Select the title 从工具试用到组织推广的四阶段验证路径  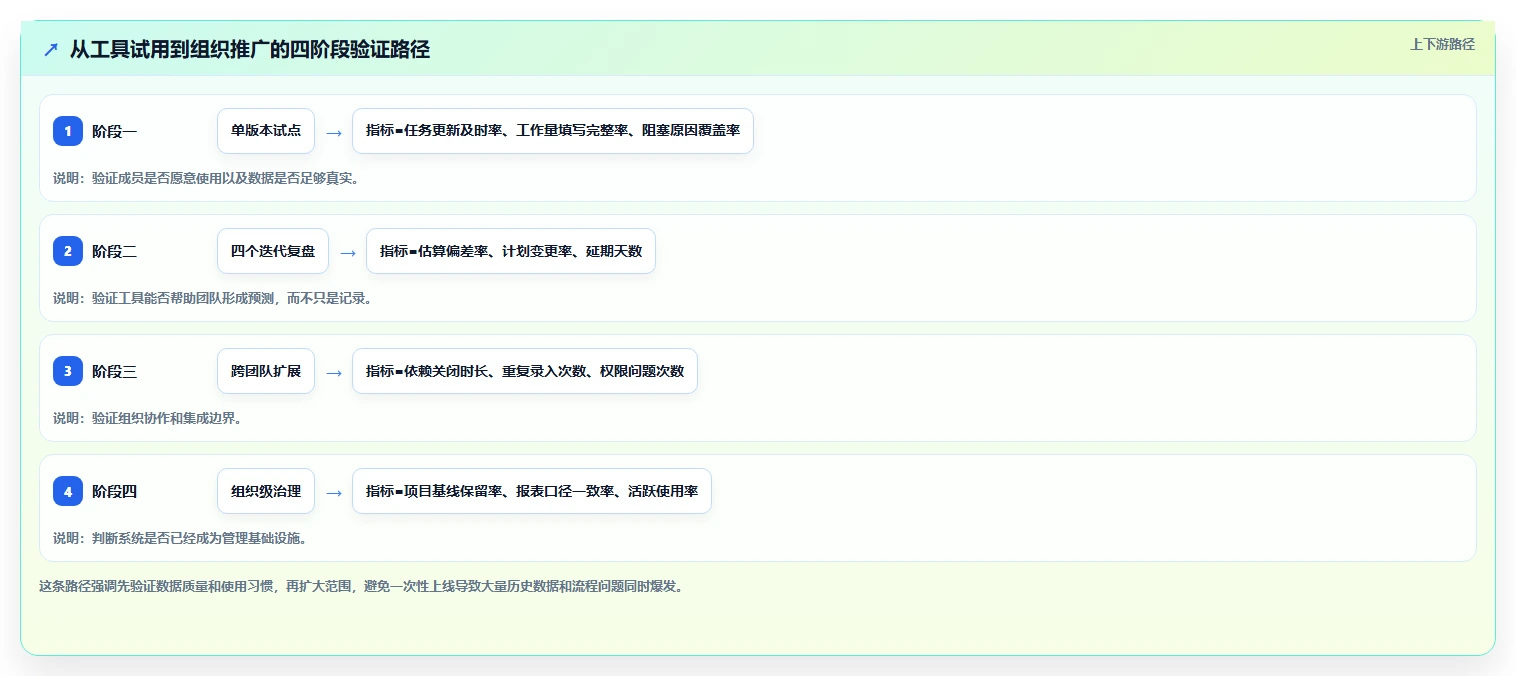[x=250, y=49]
